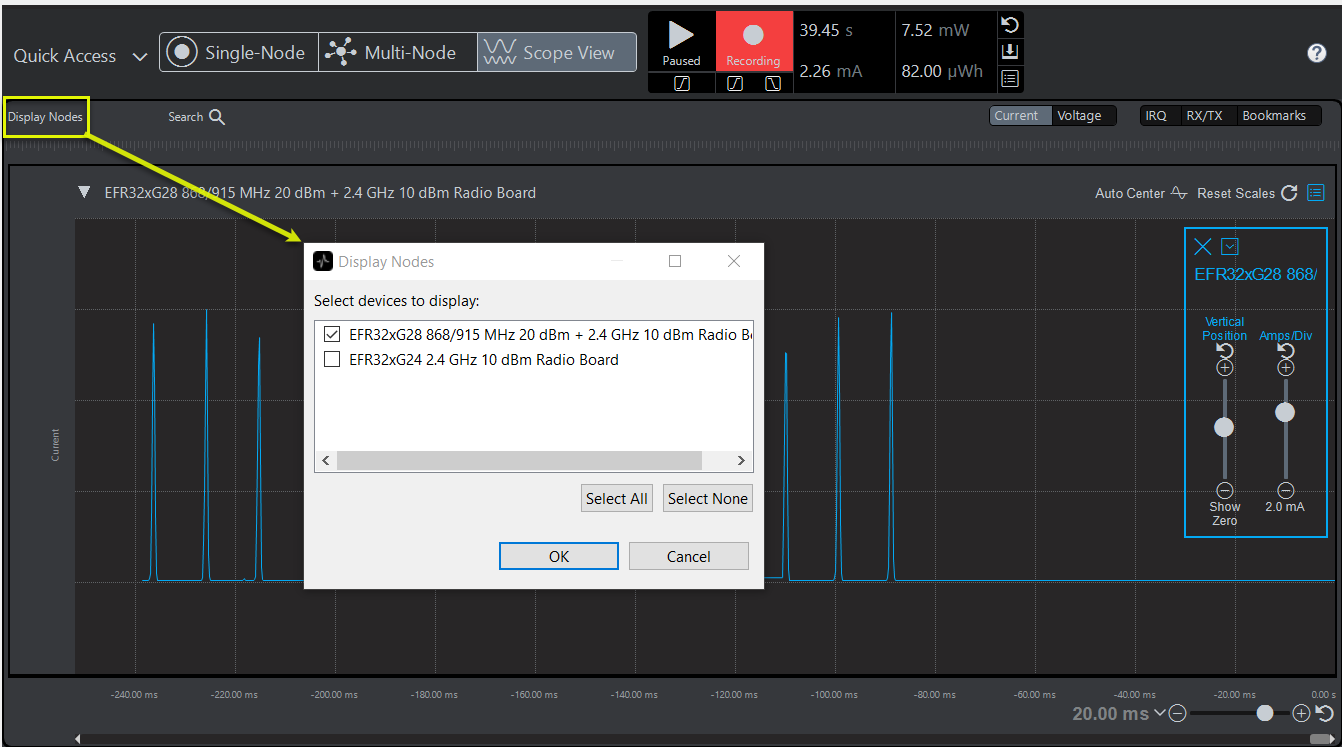The image size is (1342, 747).
Task: Click the Play button labeled Paused
Action: pos(681,36)
